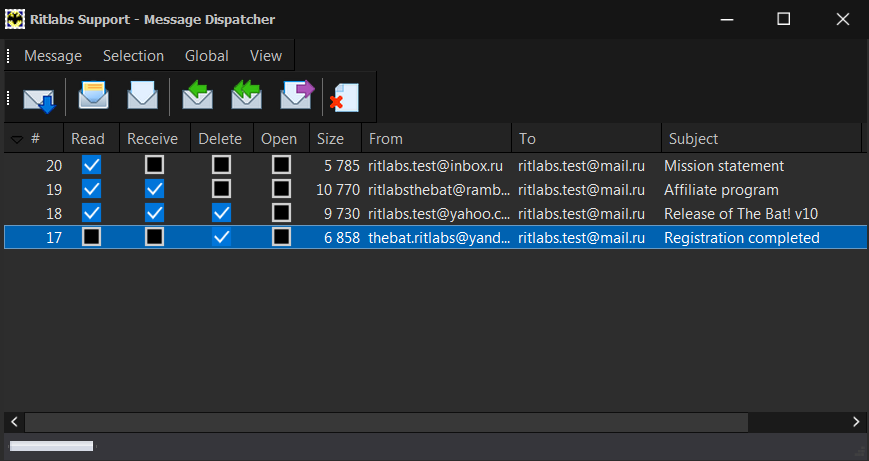869x461 pixels.
Task: Sort by the Receive column header
Action: (155, 139)
